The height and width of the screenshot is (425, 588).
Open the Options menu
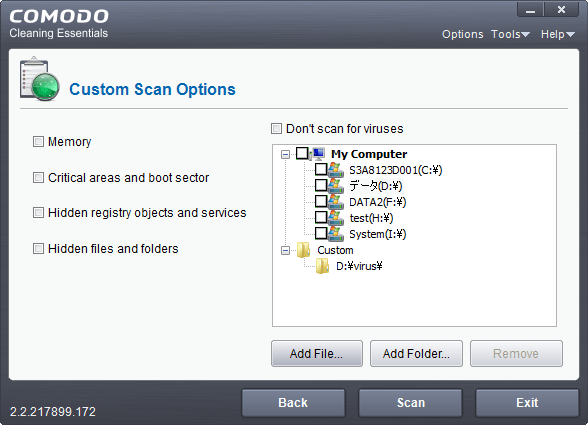(462, 34)
